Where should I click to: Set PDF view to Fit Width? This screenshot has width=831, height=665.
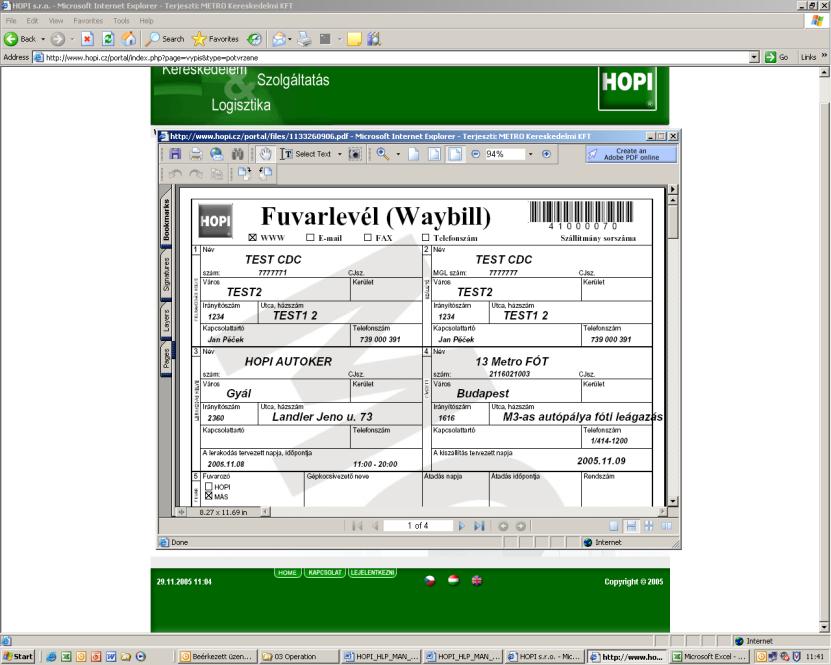455,154
